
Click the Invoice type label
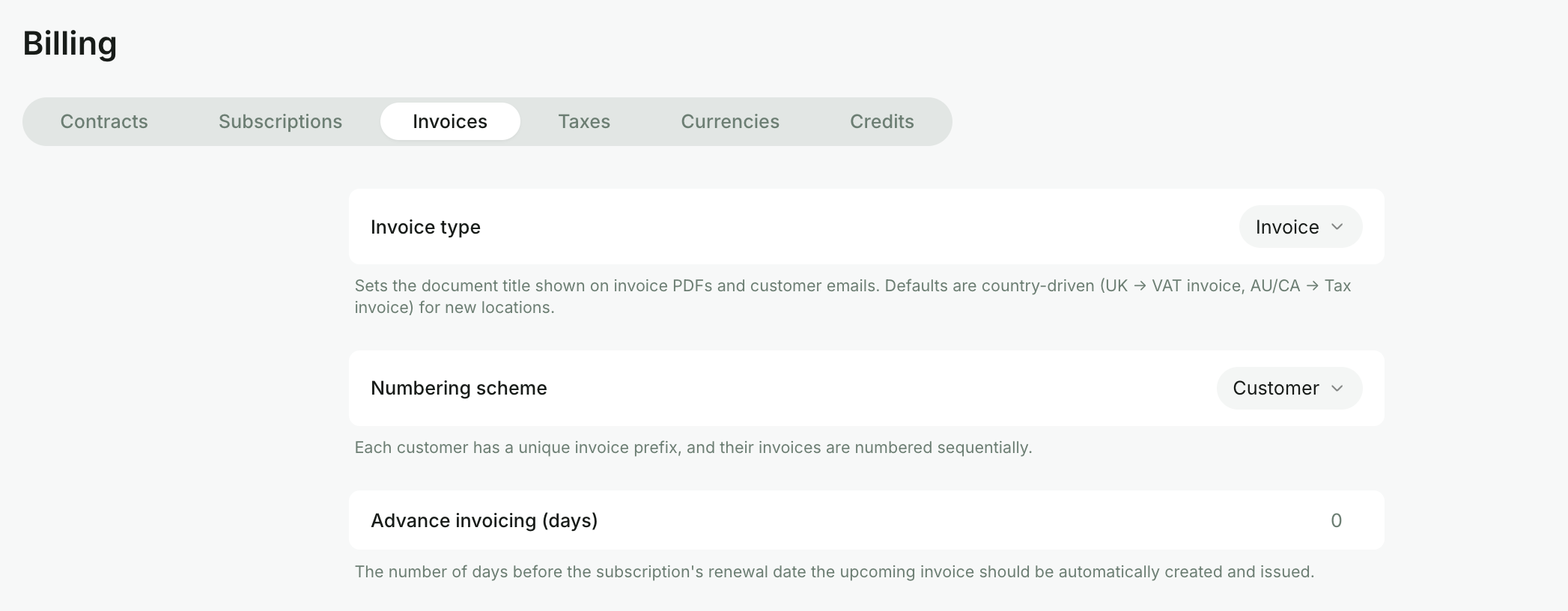pos(425,227)
